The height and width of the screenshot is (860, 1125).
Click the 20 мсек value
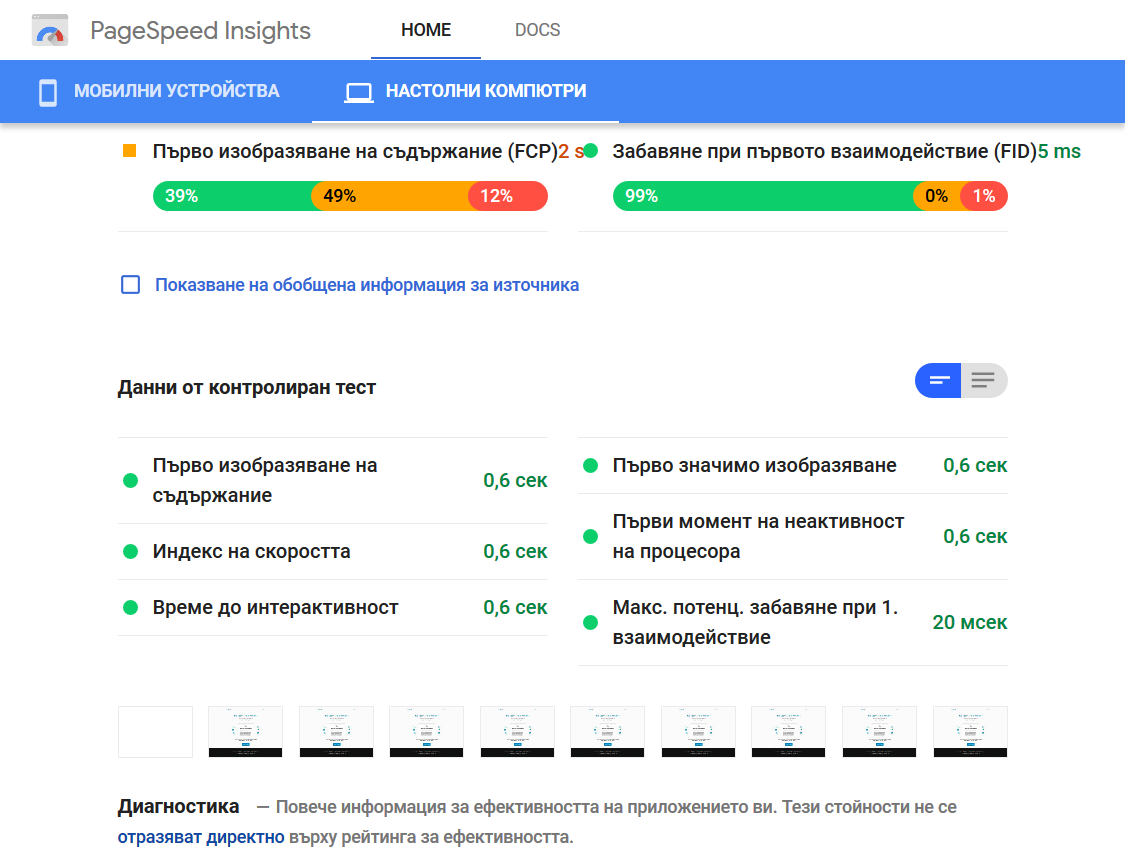click(969, 623)
